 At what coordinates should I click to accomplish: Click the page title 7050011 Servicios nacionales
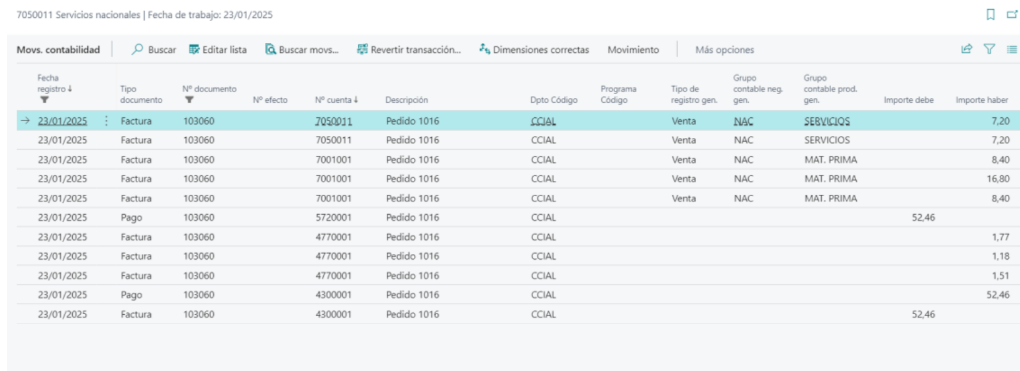coord(78,15)
